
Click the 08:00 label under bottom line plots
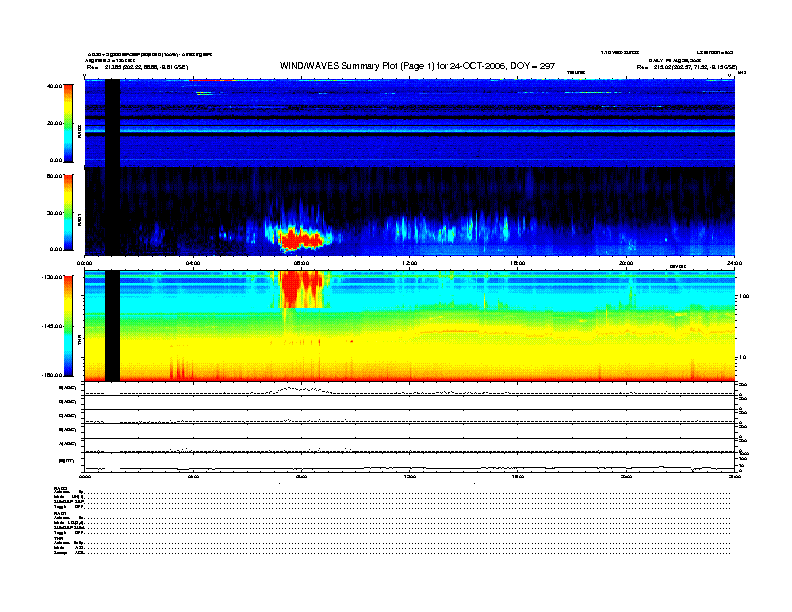[x=302, y=477]
